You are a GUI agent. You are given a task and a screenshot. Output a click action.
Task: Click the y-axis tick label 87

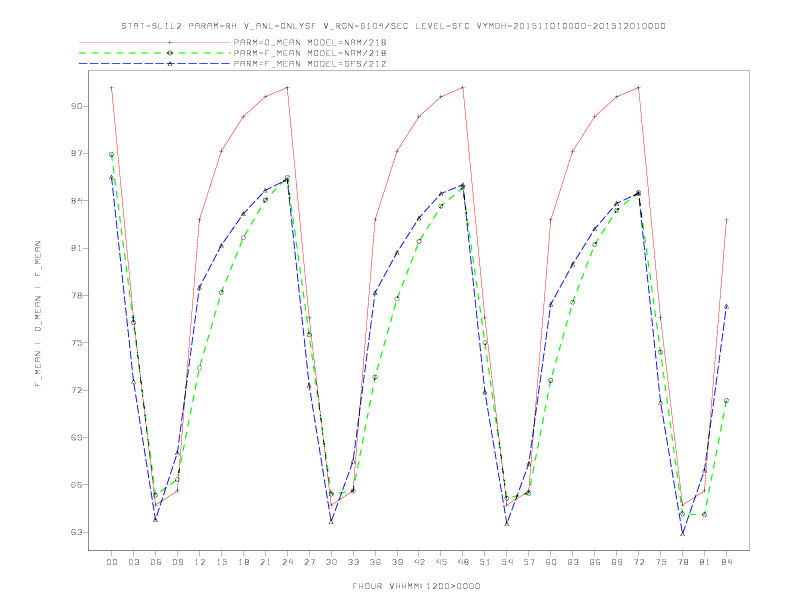coord(77,154)
